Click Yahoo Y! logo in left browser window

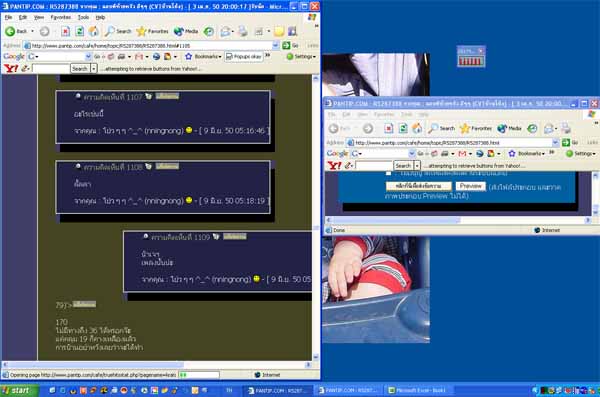coord(11,69)
